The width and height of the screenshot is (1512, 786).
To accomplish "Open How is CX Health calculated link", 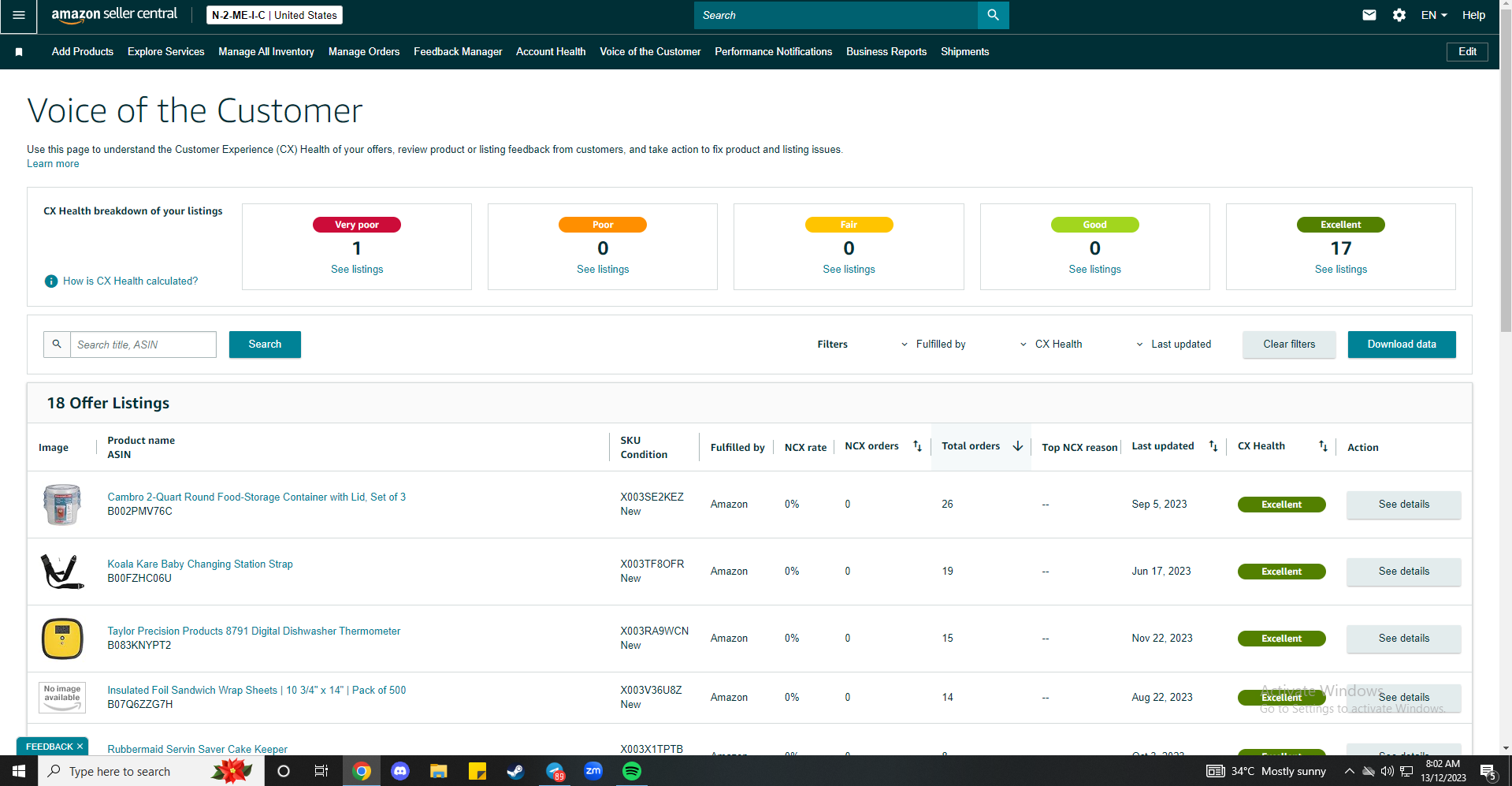I will click(131, 281).
